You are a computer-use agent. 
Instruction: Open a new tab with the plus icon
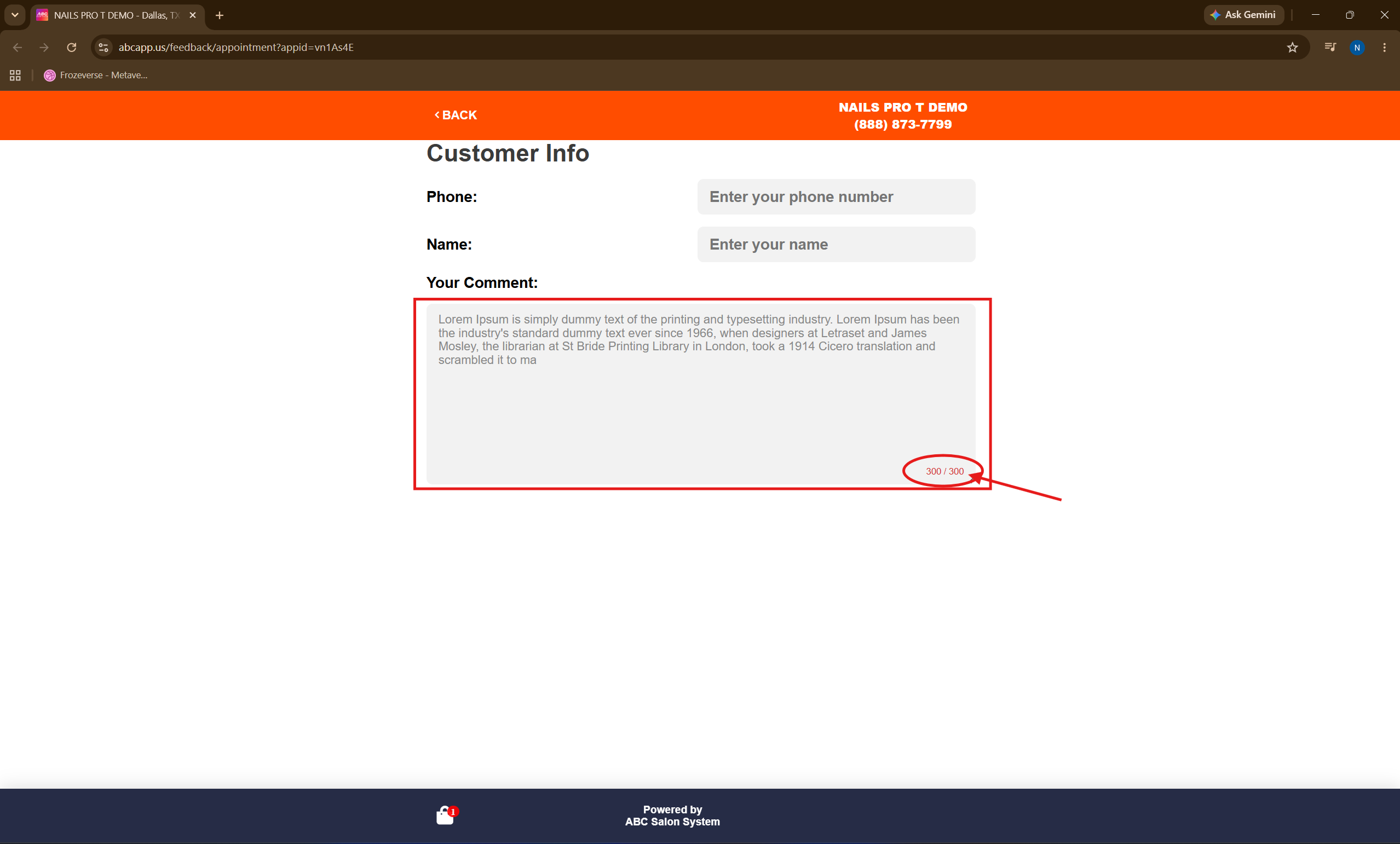[x=220, y=15]
